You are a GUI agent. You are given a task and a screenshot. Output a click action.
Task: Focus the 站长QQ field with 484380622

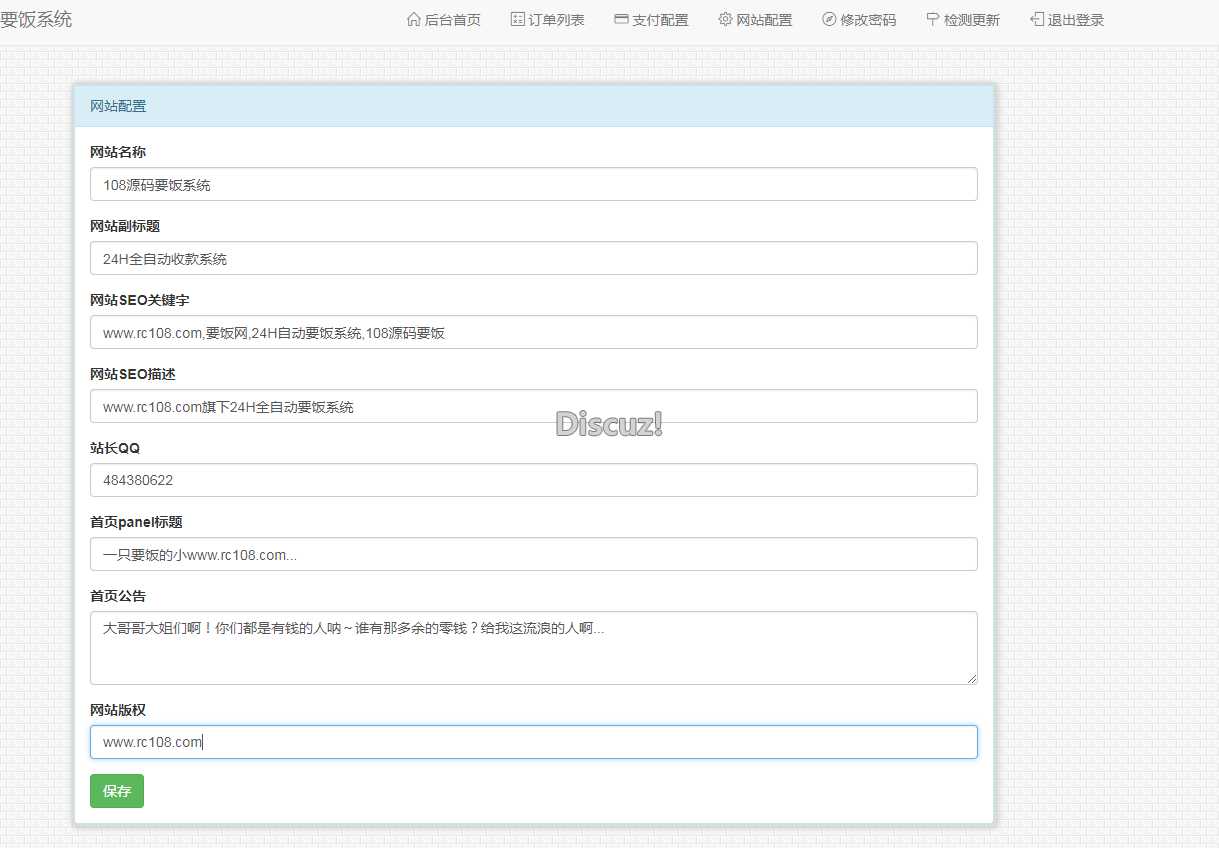click(533, 480)
